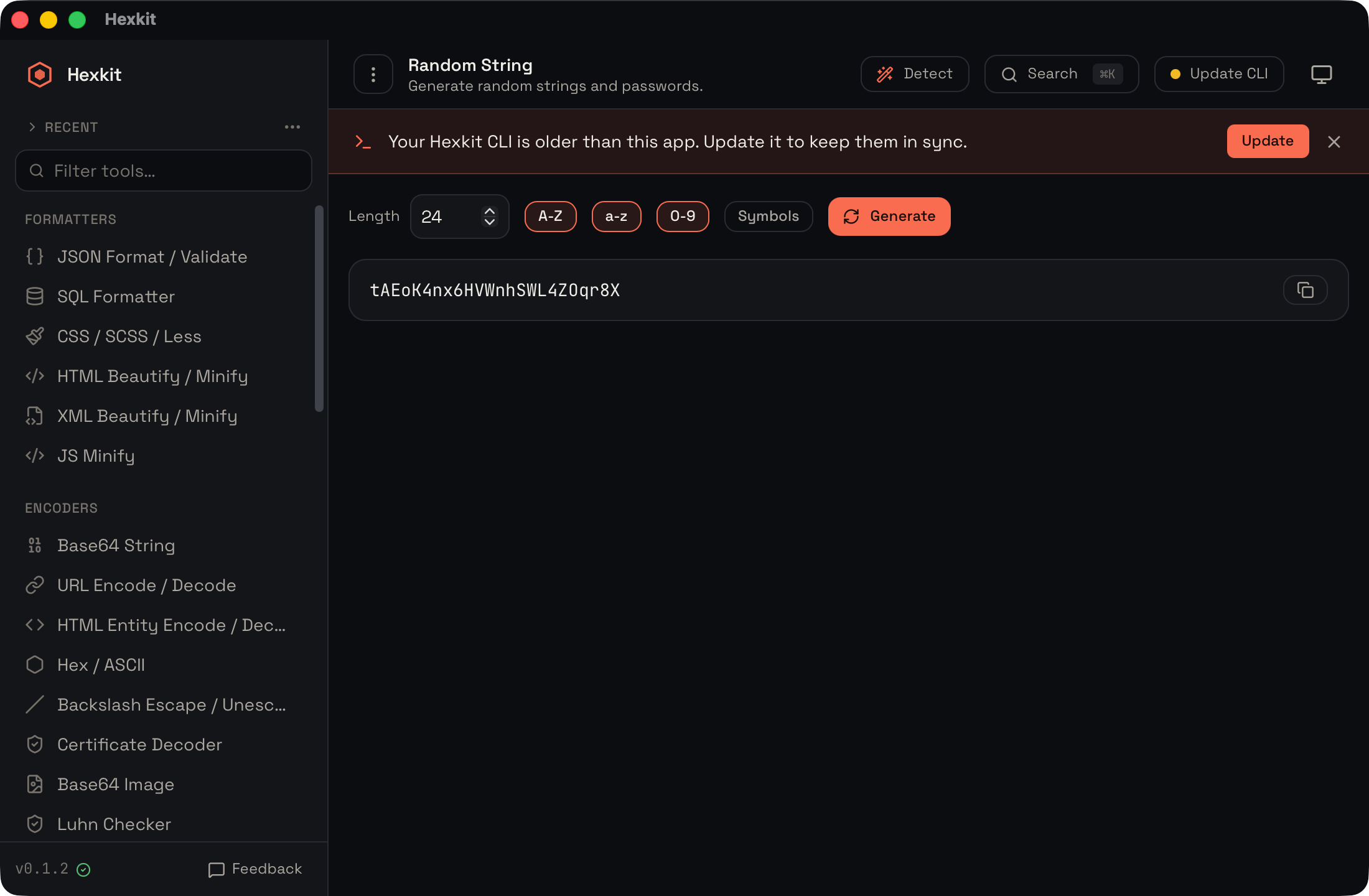Open Luhn Checker tool
The width and height of the screenshot is (1369, 896).
pos(164,824)
